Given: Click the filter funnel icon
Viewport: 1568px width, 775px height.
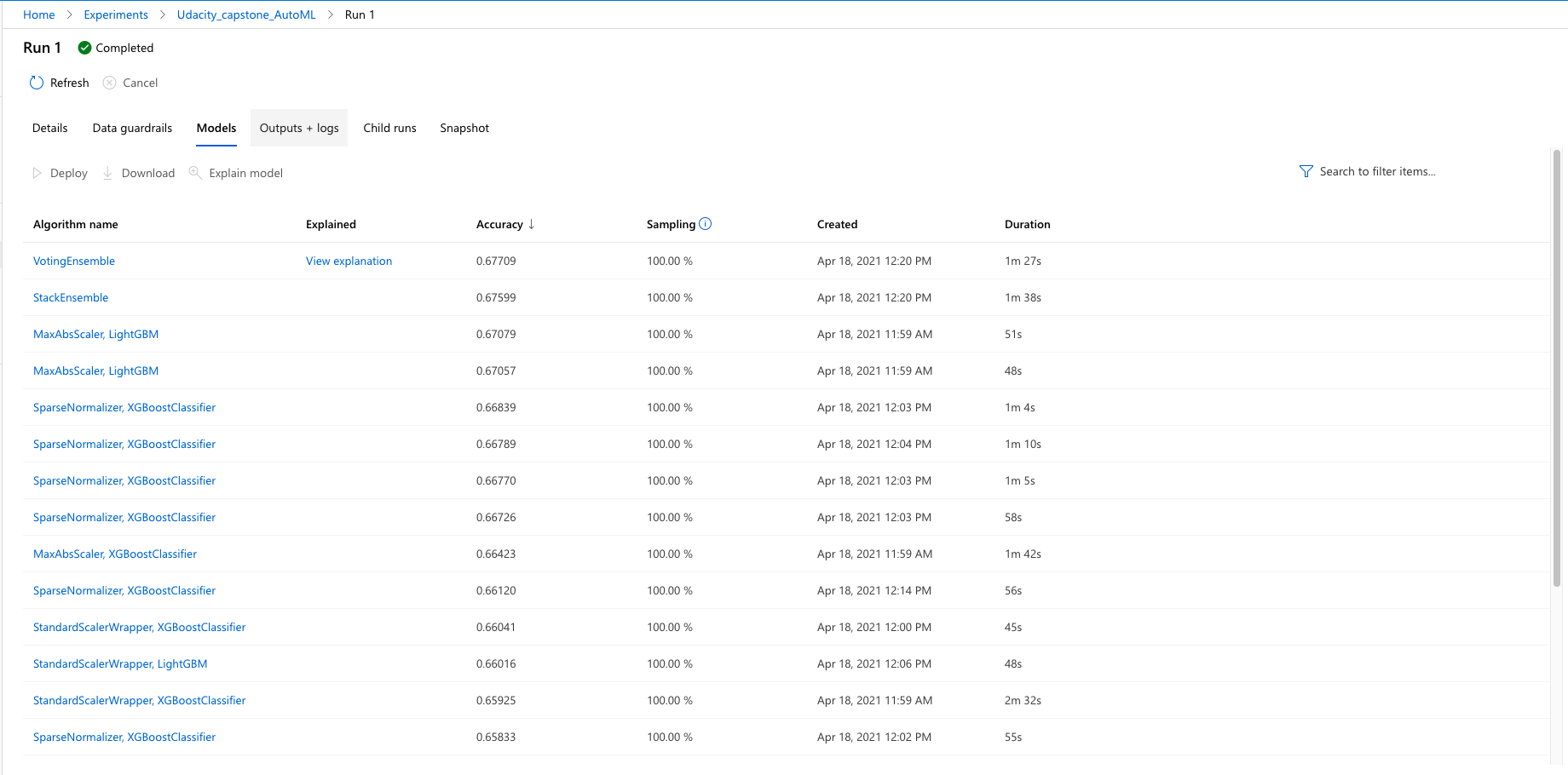Looking at the screenshot, I should (x=1306, y=171).
